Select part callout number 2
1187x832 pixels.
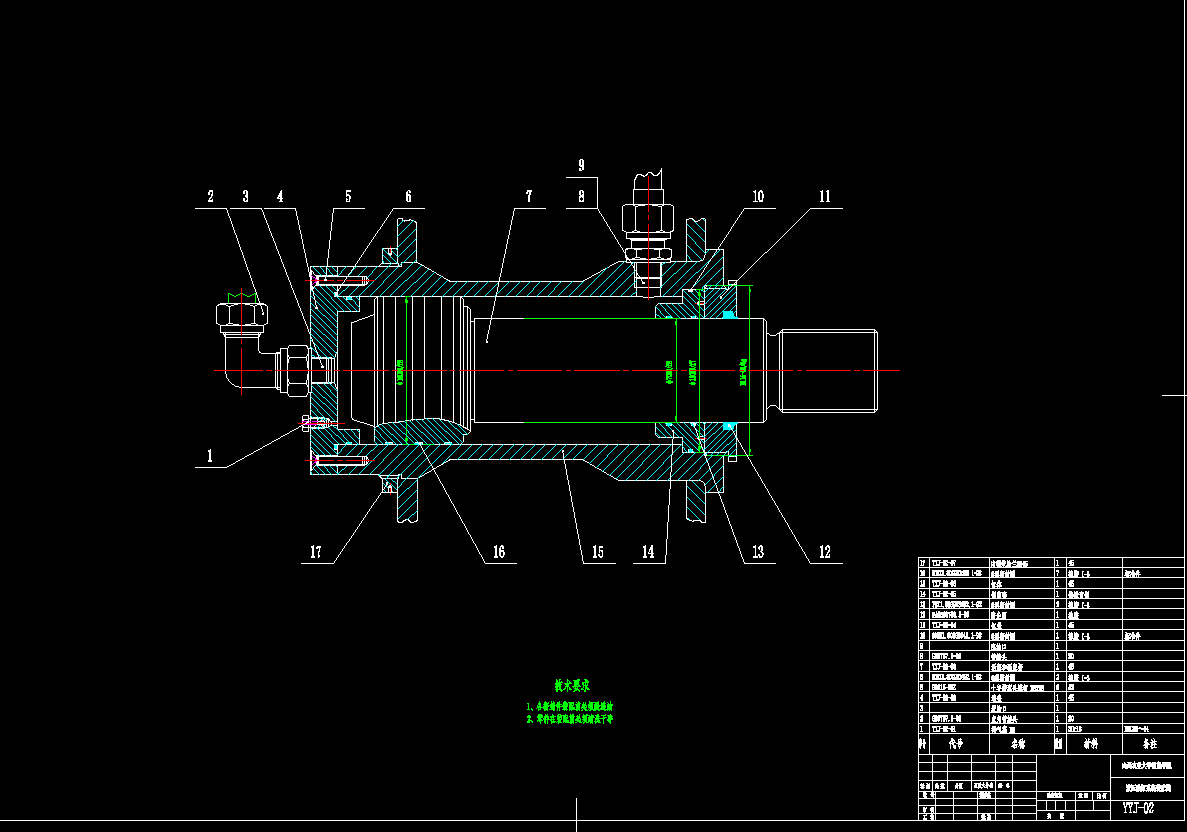coord(210,196)
